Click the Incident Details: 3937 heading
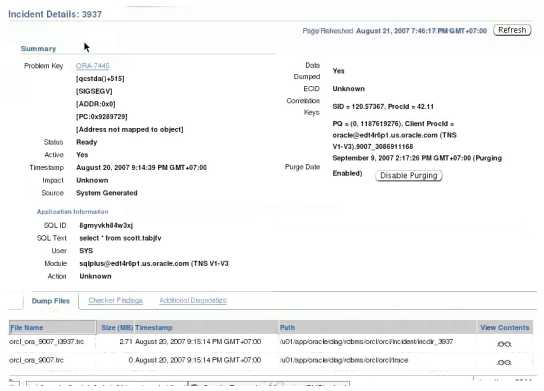544x391 pixels. point(55,14)
